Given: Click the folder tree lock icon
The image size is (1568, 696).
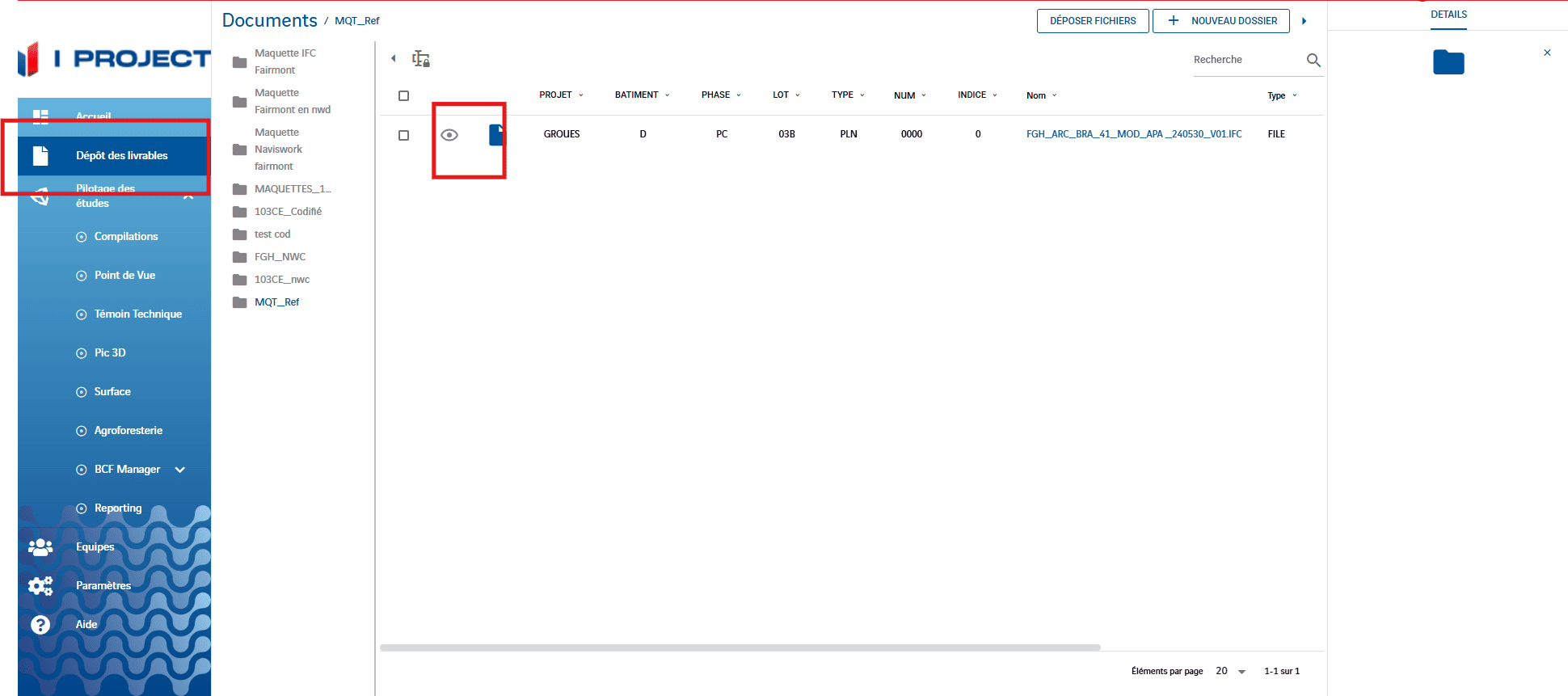Looking at the screenshot, I should pyautogui.click(x=420, y=59).
